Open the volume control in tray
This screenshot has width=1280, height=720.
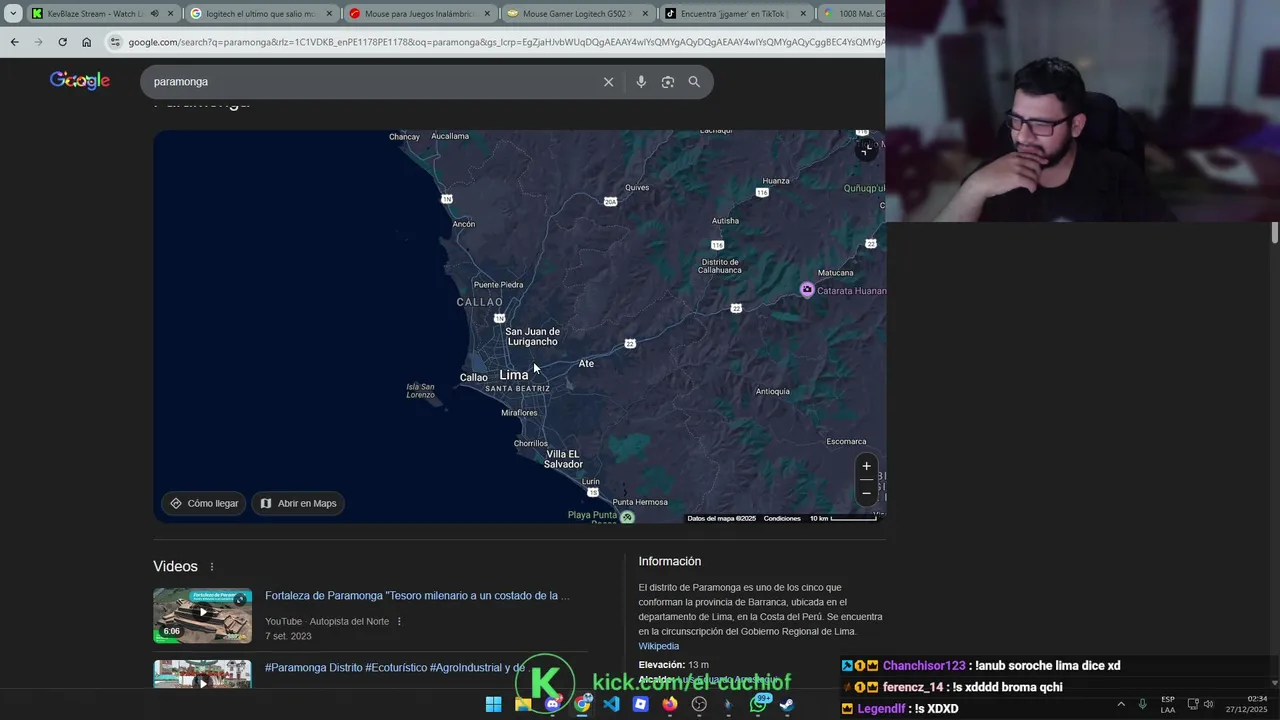pos(1209,704)
